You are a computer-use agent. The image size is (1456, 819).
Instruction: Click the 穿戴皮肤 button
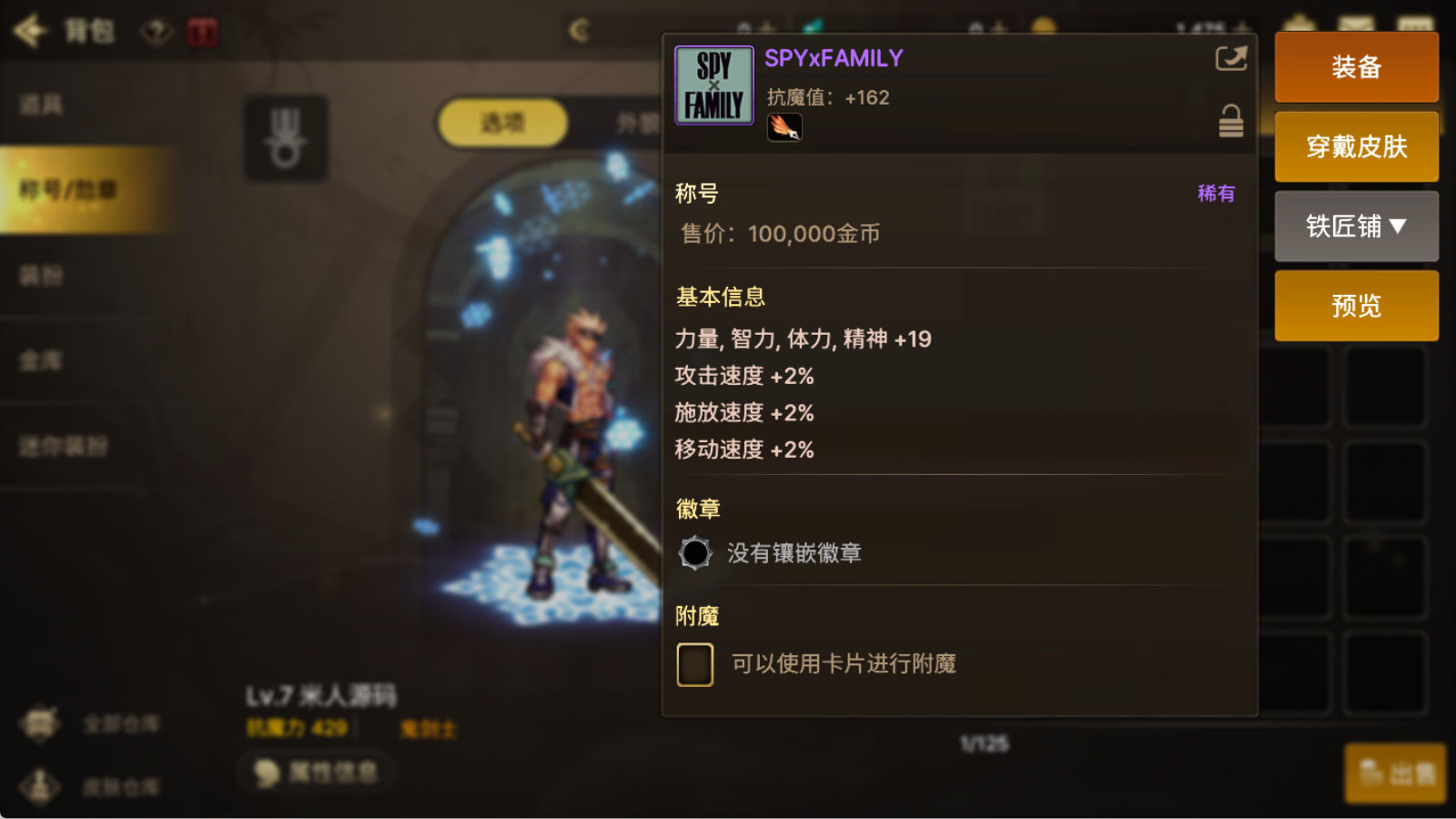1356,147
